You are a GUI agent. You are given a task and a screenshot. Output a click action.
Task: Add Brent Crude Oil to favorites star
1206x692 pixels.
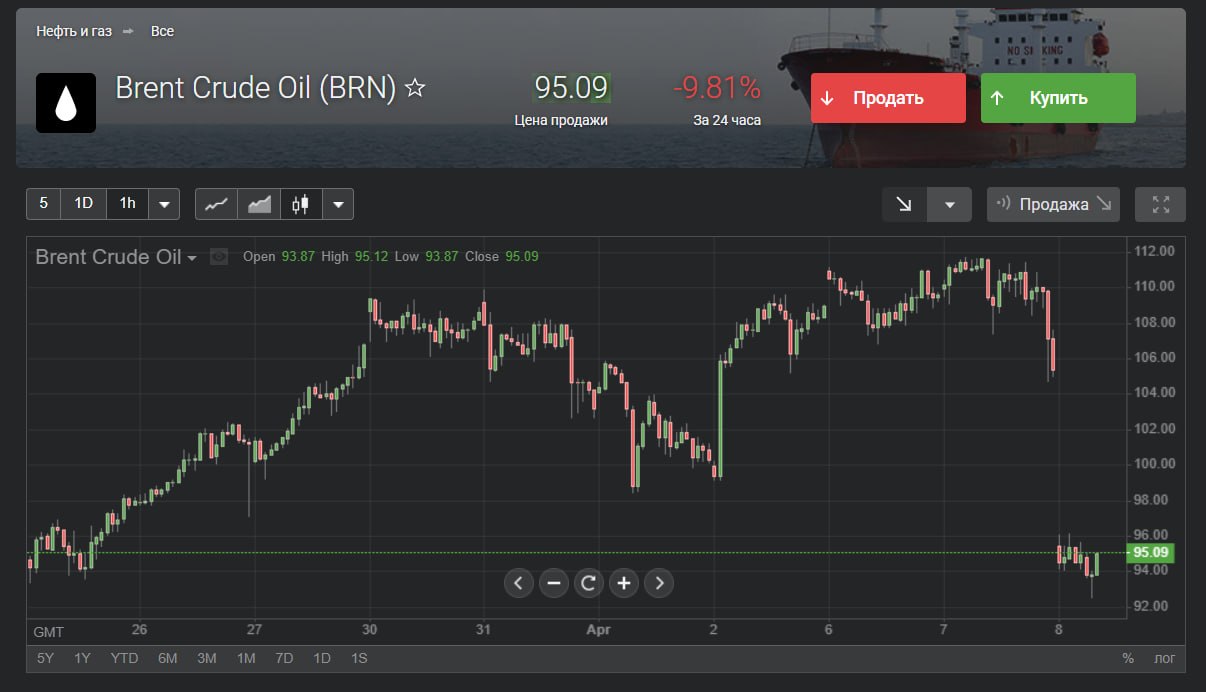[x=415, y=89]
